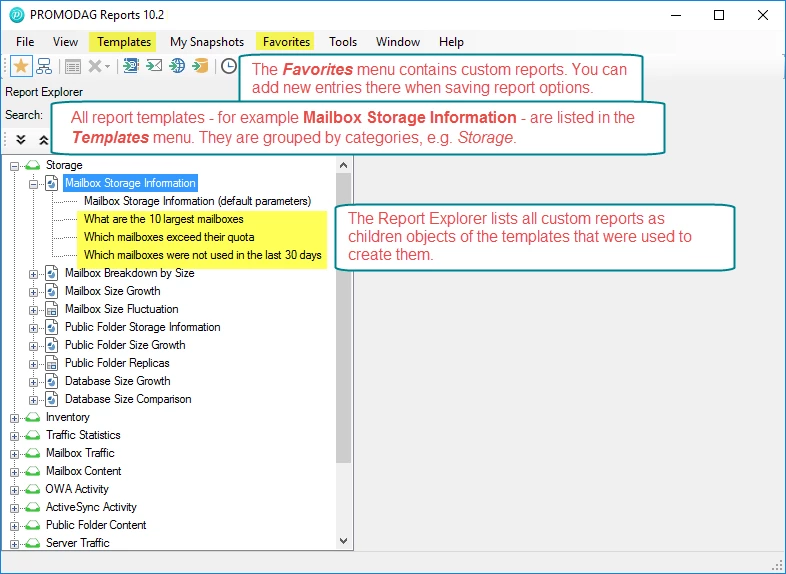Click the grid list toolbar icon
786x574 pixels.
73,66
